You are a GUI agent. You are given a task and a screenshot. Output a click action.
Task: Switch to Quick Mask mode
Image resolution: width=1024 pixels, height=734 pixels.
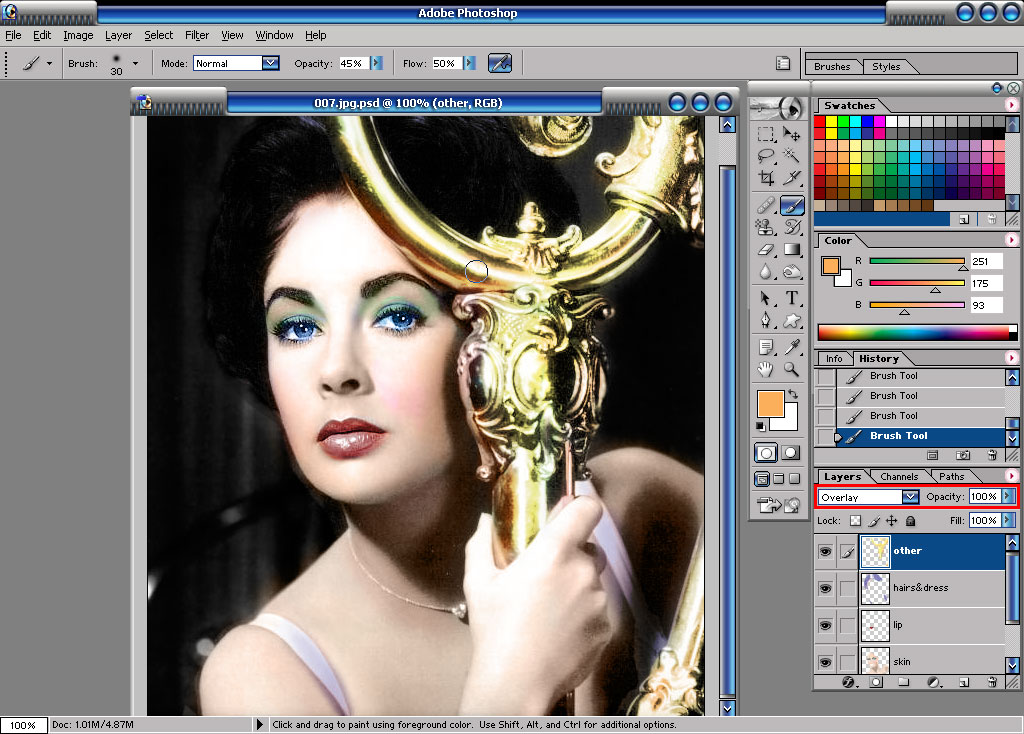click(x=790, y=453)
